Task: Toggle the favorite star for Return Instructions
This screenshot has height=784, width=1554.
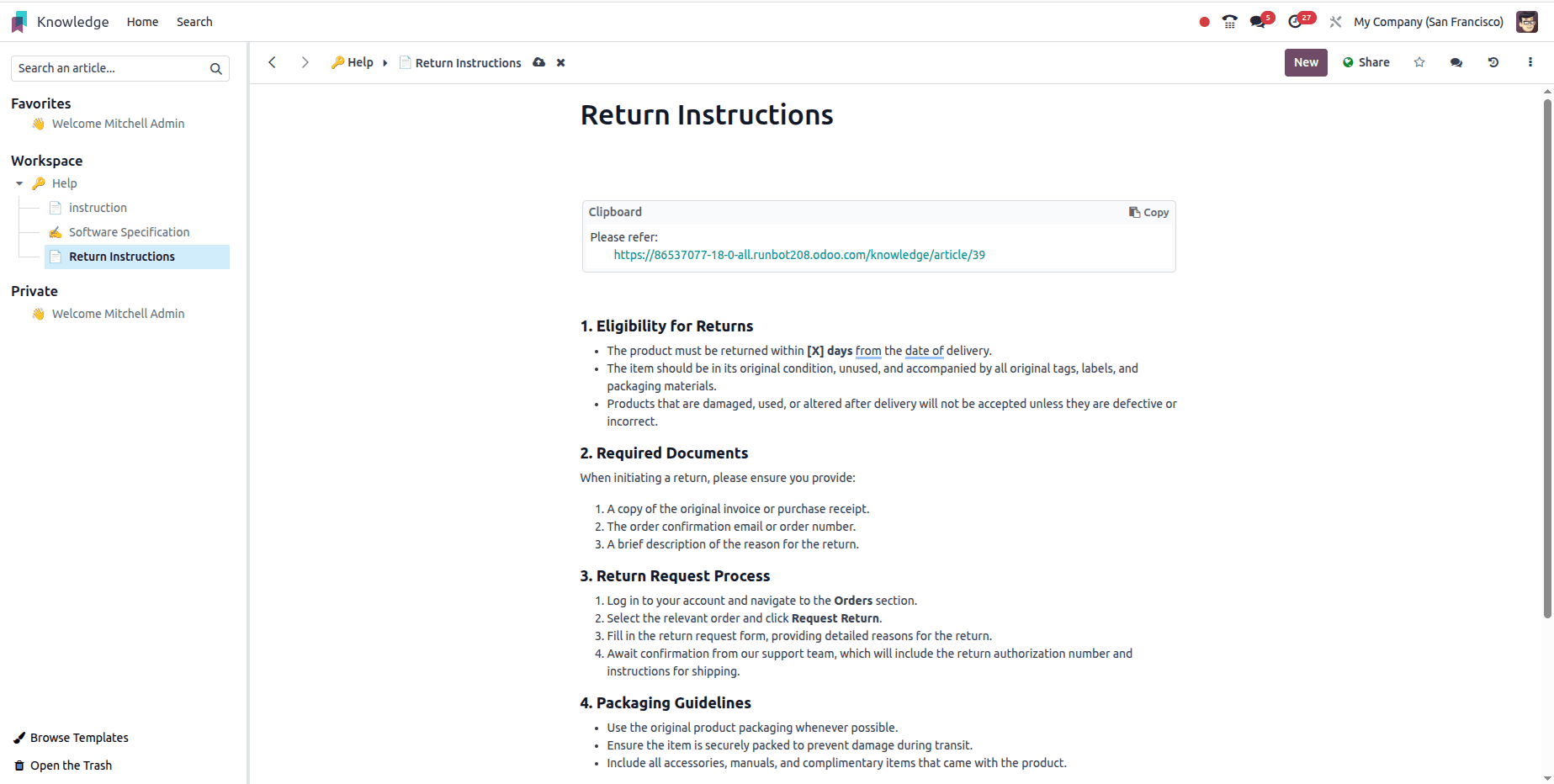Action: 1419,62
